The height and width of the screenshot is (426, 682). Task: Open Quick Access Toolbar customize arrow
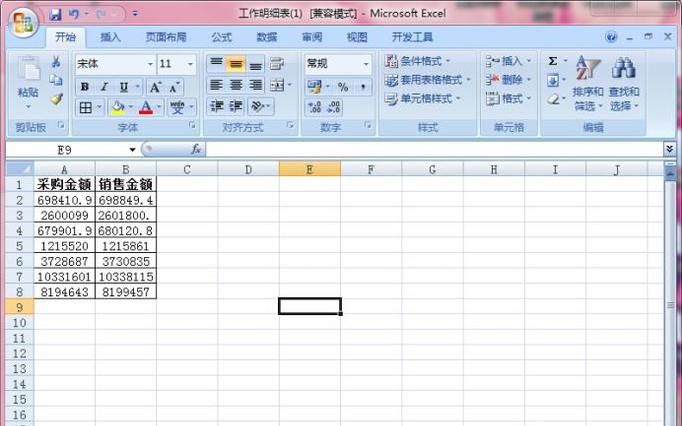coord(135,14)
